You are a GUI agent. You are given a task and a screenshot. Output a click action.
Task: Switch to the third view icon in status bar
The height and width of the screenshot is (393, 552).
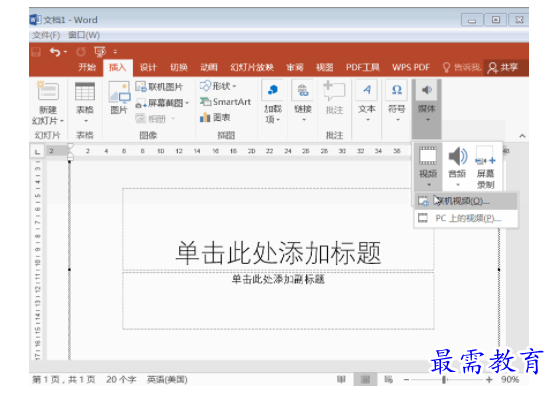click(388, 379)
